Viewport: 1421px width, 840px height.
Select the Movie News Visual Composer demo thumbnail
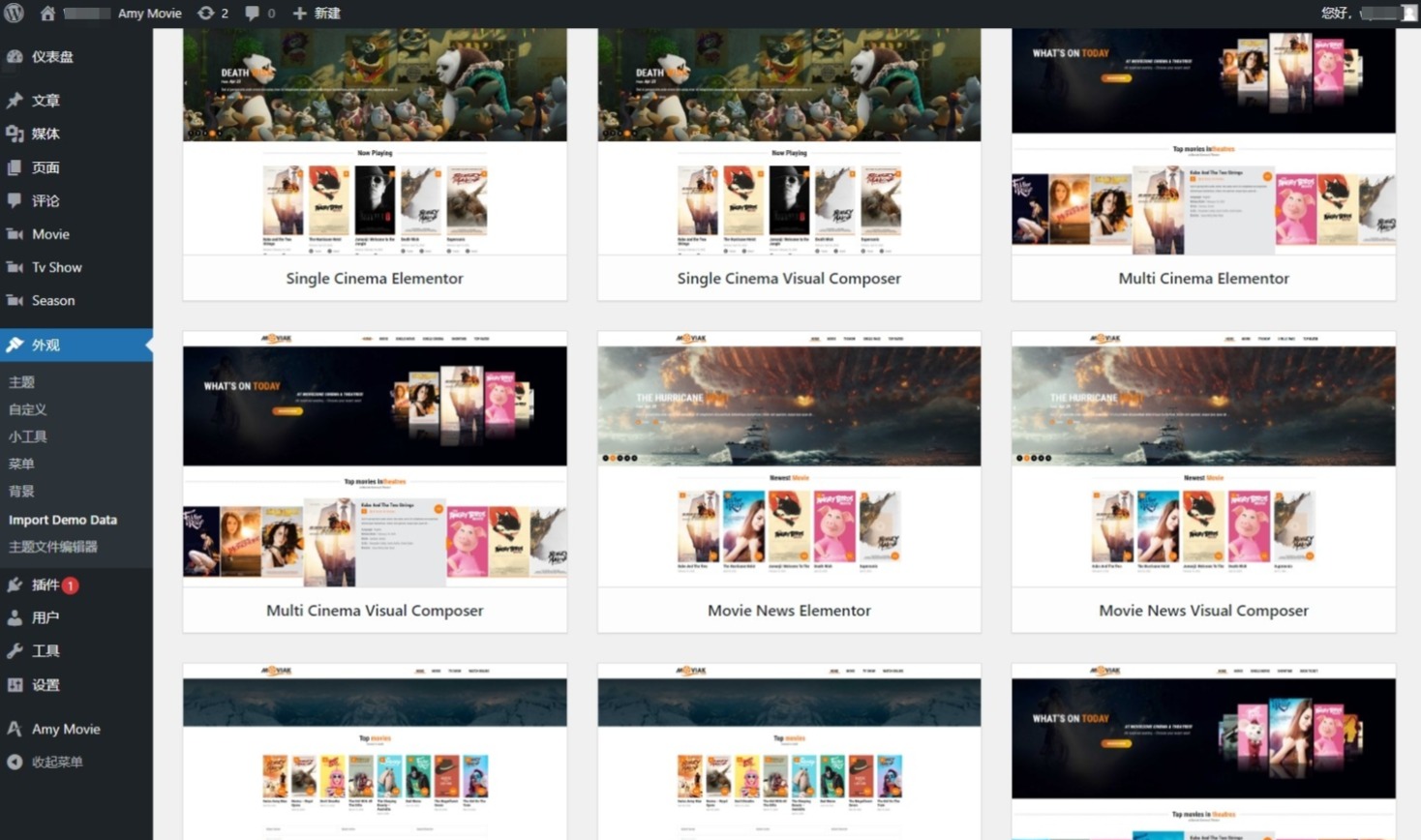click(x=1203, y=459)
